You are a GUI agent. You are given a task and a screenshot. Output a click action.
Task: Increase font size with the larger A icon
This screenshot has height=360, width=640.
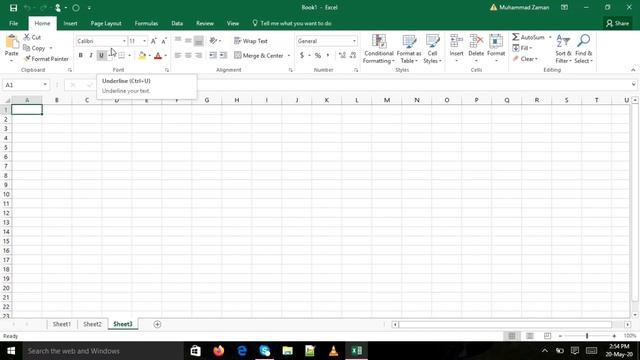[x=153, y=41]
